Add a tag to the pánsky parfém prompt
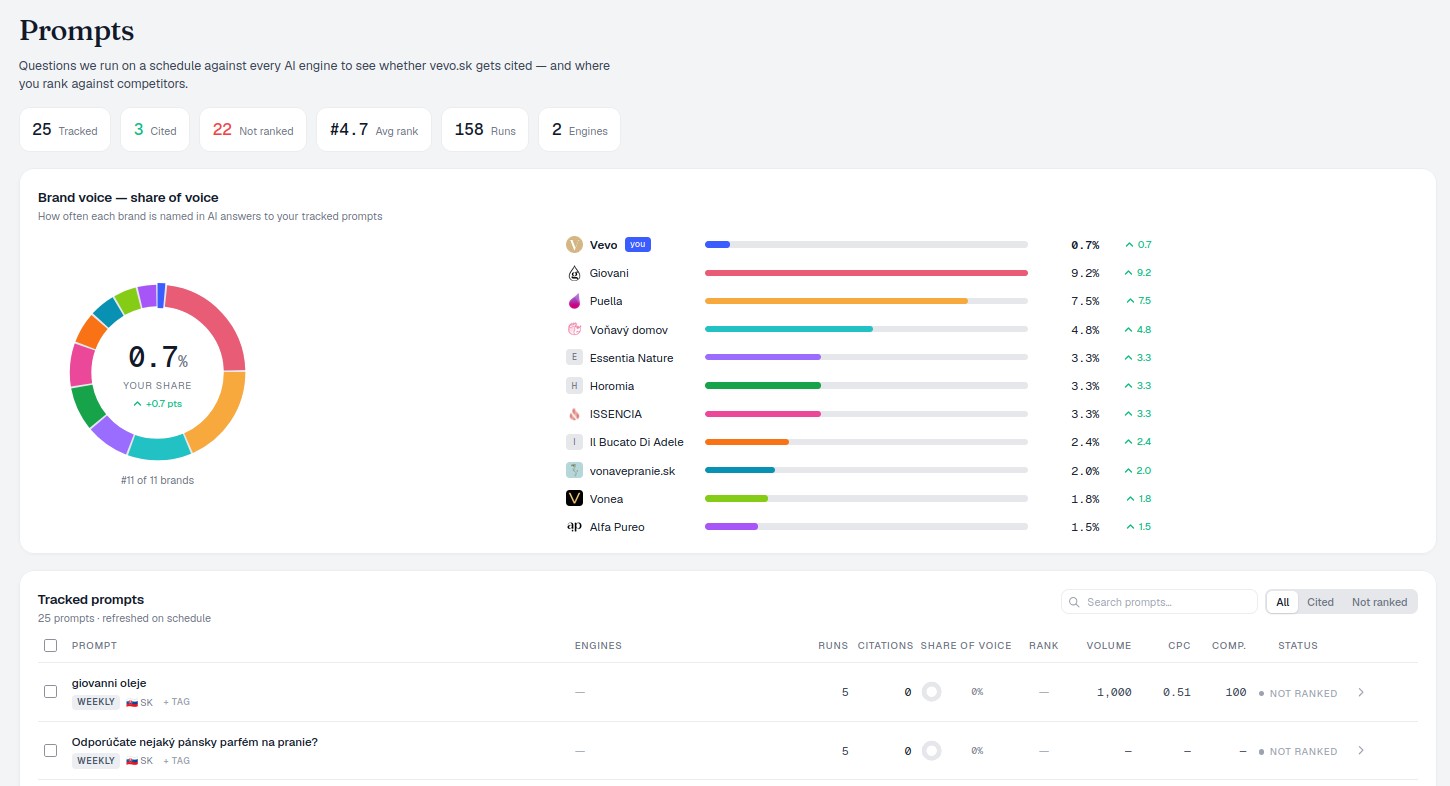Image resolution: width=1450 pixels, height=786 pixels. [177, 762]
